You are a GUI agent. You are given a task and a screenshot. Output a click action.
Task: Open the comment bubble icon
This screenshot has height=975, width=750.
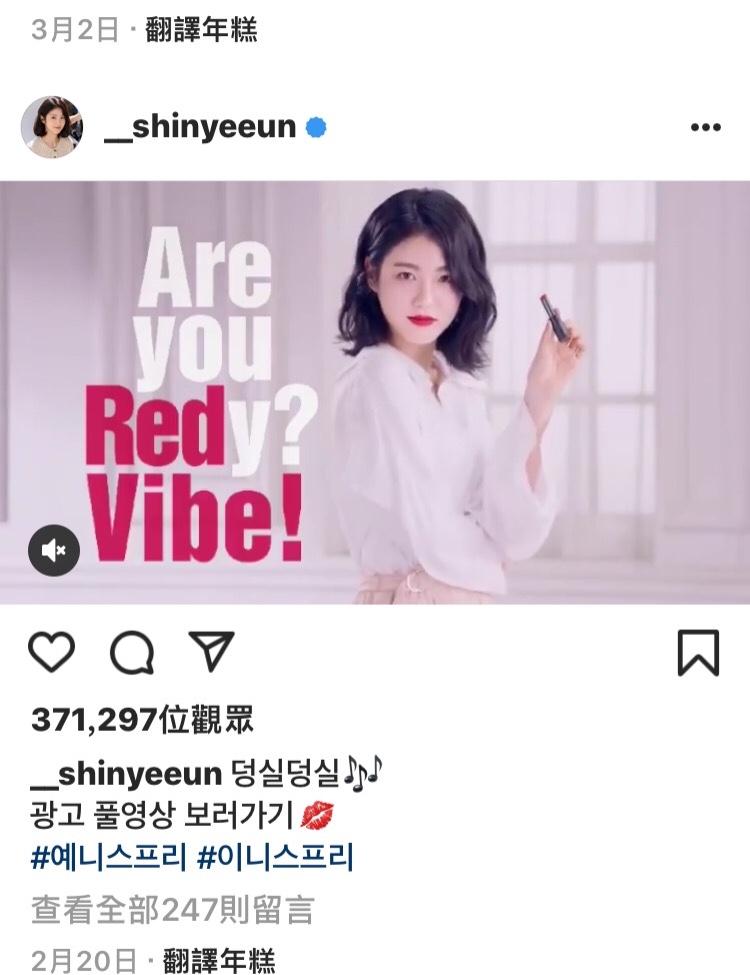tap(132, 652)
